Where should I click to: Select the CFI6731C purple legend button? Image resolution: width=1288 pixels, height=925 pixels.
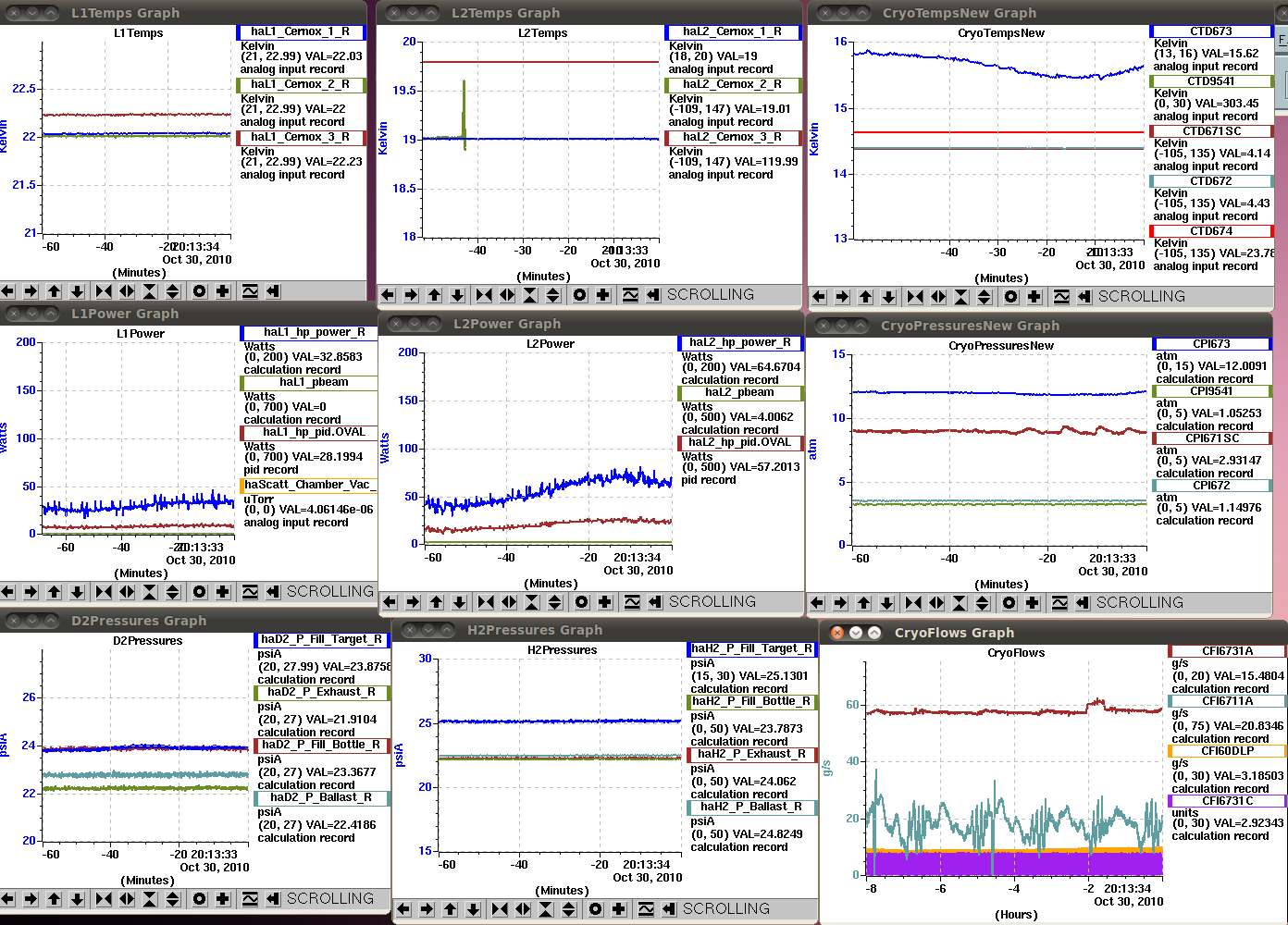(1227, 802)
